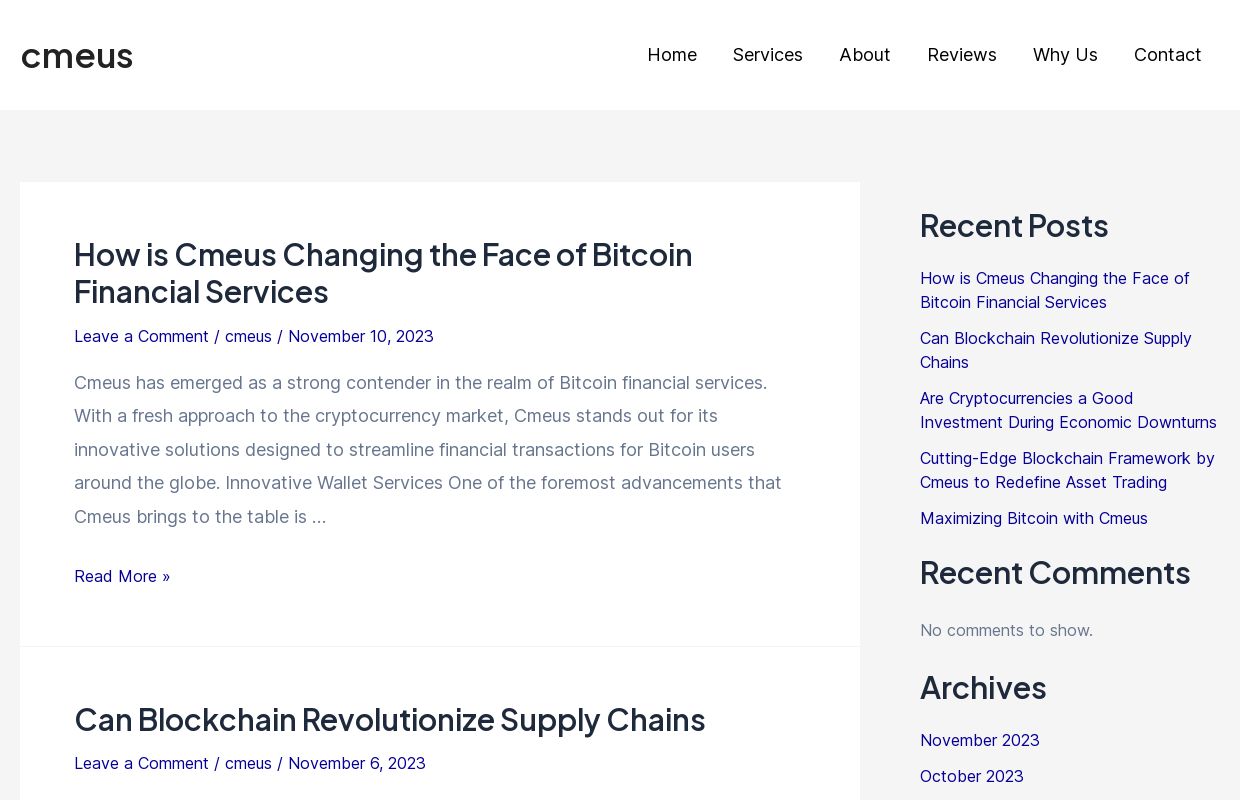Open the November 2023 archive
1240x800 pixels.
980,740
